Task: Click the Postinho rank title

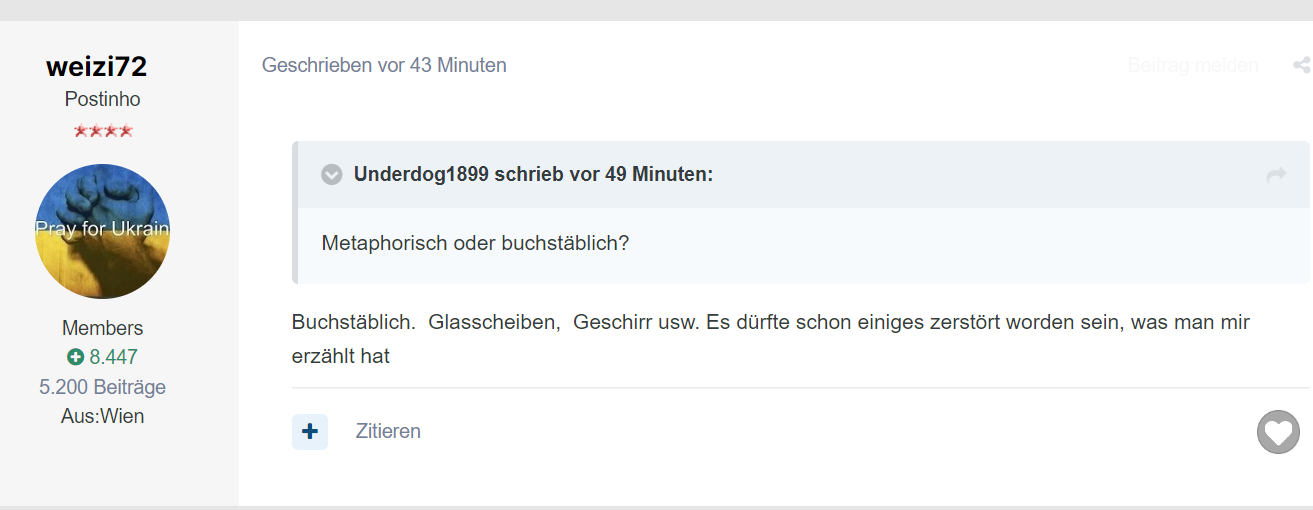Action: (102, 99)
